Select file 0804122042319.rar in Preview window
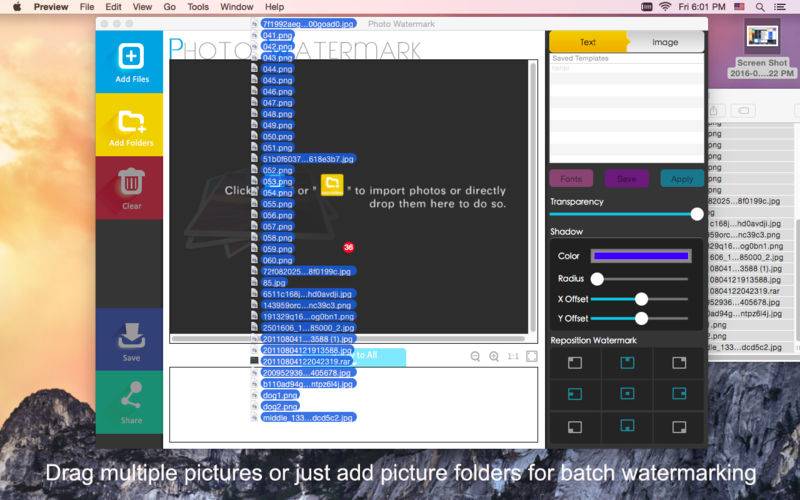Viewport: 800px width, 500px height. point(745,291)
